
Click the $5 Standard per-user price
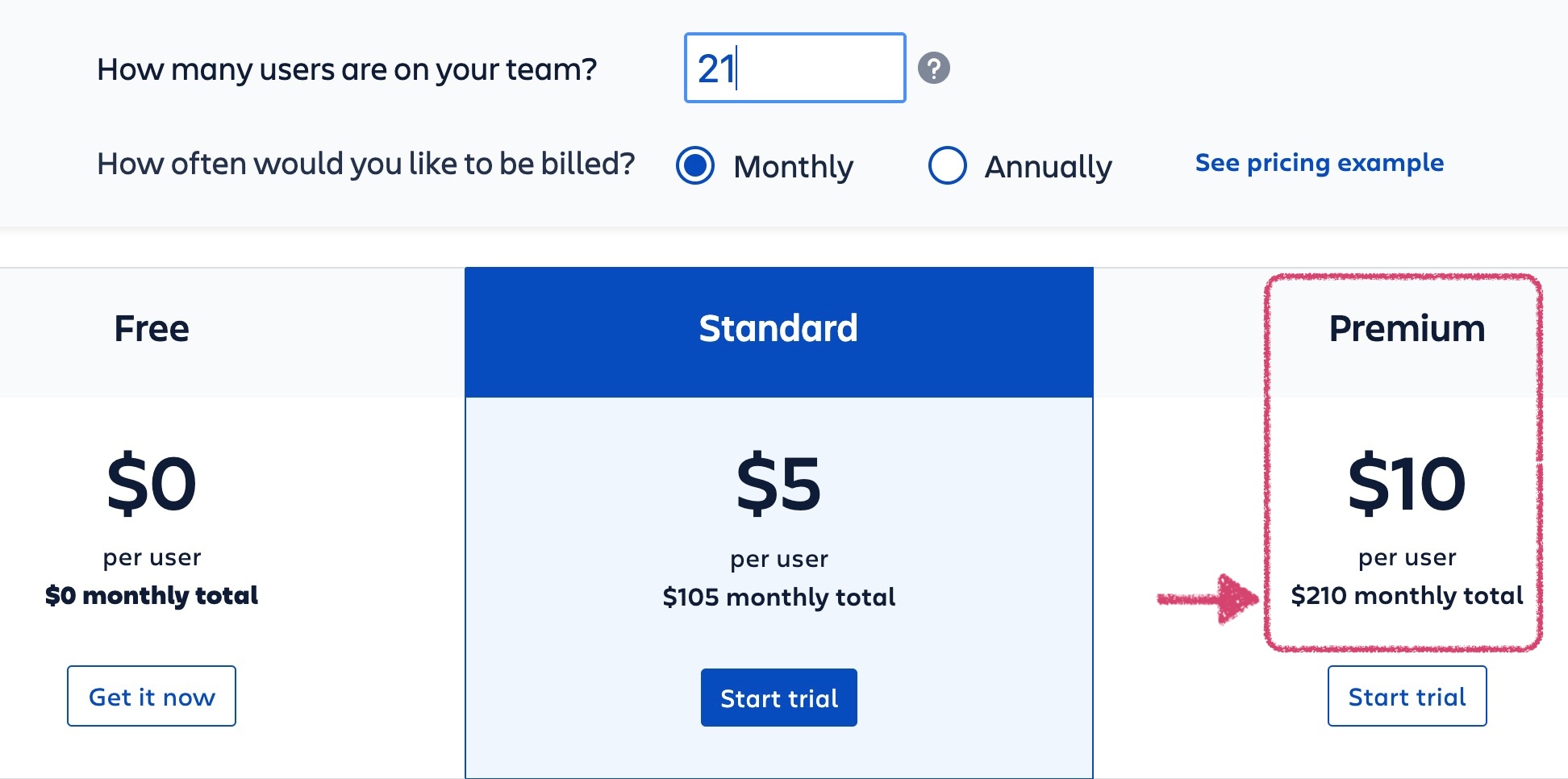click(778, 484)
